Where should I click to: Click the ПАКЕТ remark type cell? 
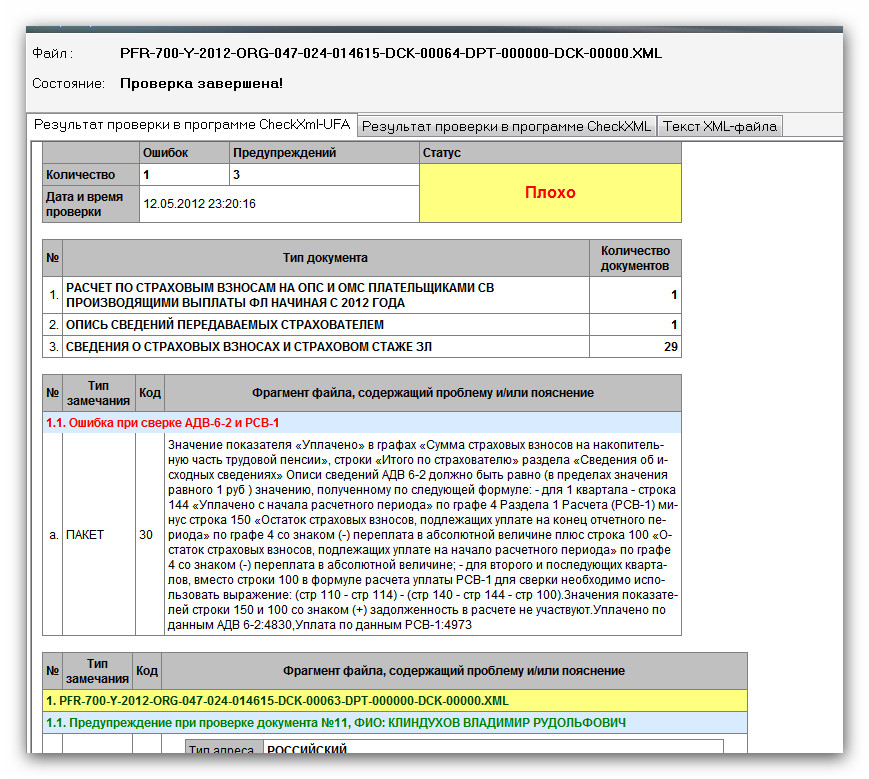click(99, 535)
